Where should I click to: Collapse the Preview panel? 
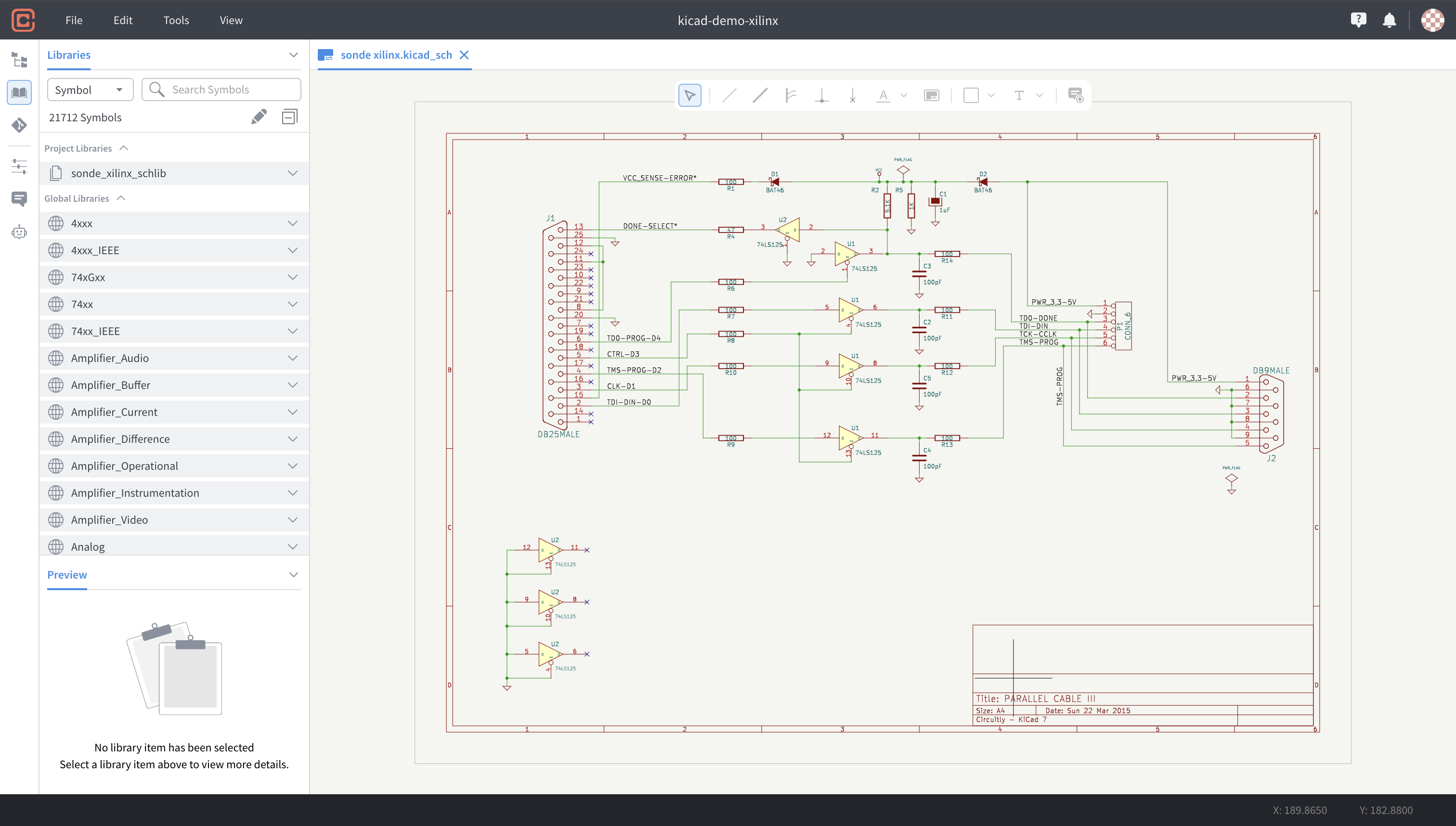click(x=293, y=575)
